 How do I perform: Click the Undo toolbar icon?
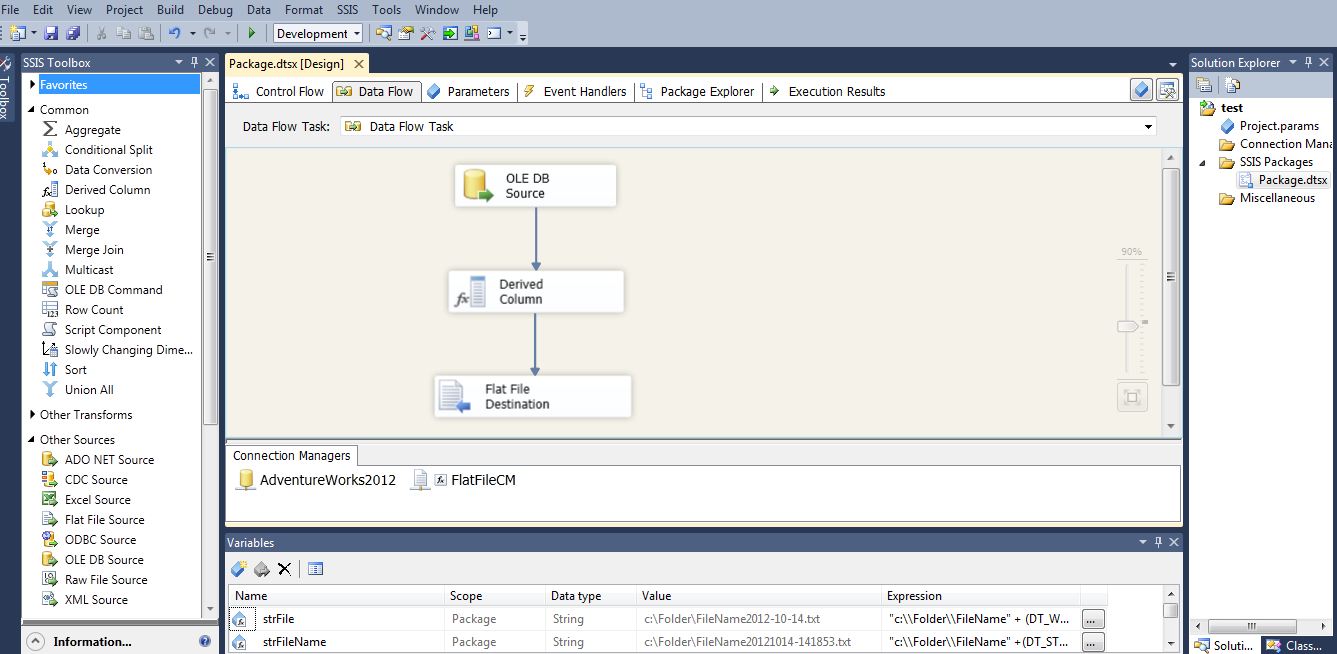point(174,33)
